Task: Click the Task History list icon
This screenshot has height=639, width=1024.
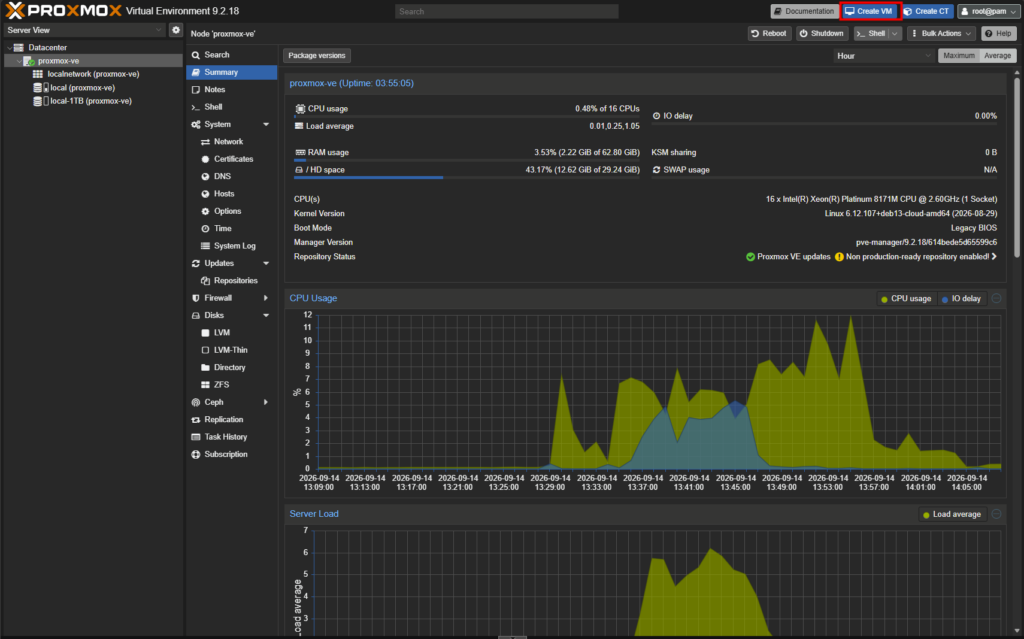Action: pyautogui.click(x=196, y=437)
